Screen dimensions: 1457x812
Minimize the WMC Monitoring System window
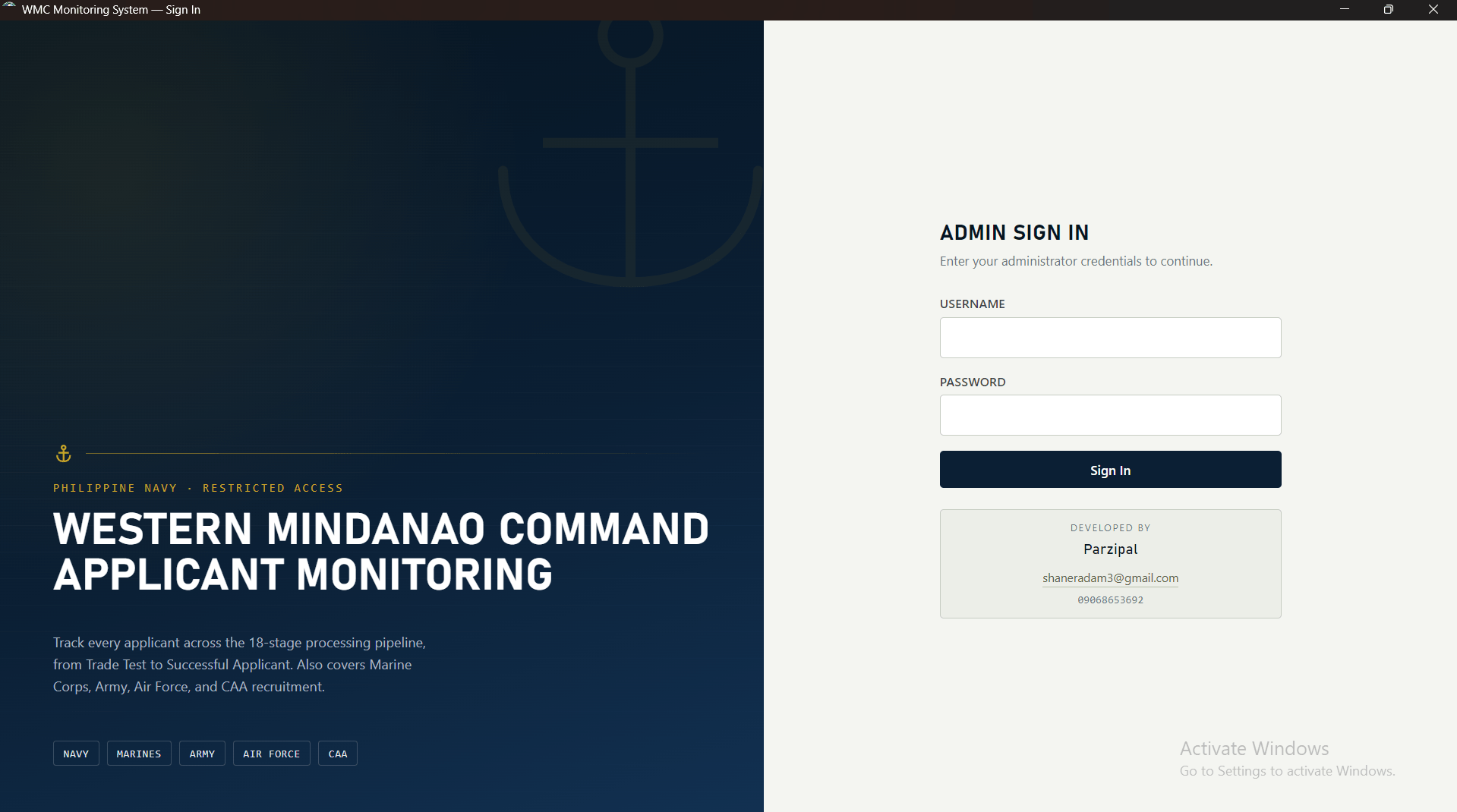tap(1344, 9)
